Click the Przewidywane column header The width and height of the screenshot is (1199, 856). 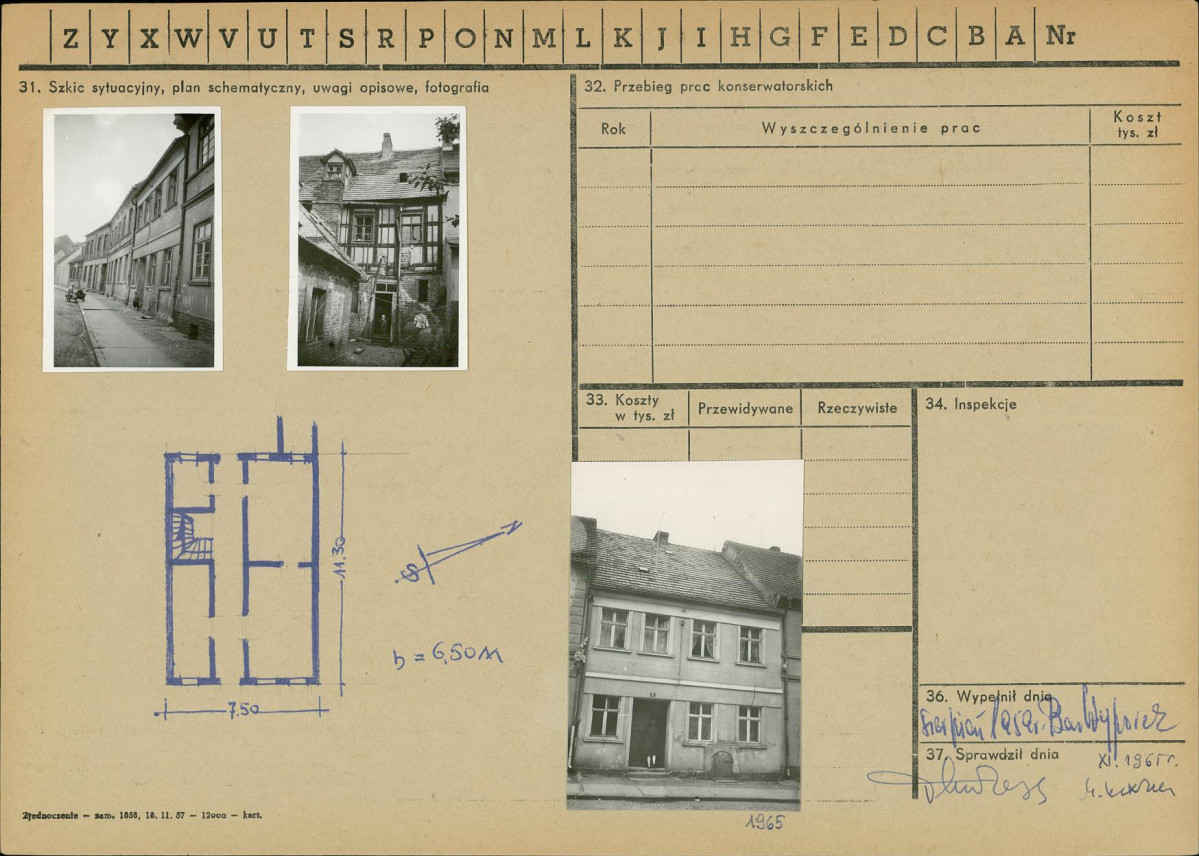pyautogui.click(x=745, y=408)
